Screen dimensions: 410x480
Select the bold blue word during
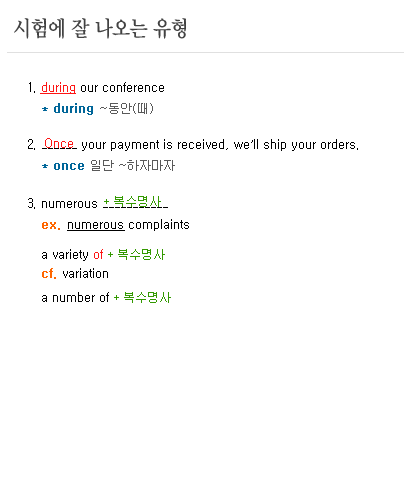pos(74,109)
